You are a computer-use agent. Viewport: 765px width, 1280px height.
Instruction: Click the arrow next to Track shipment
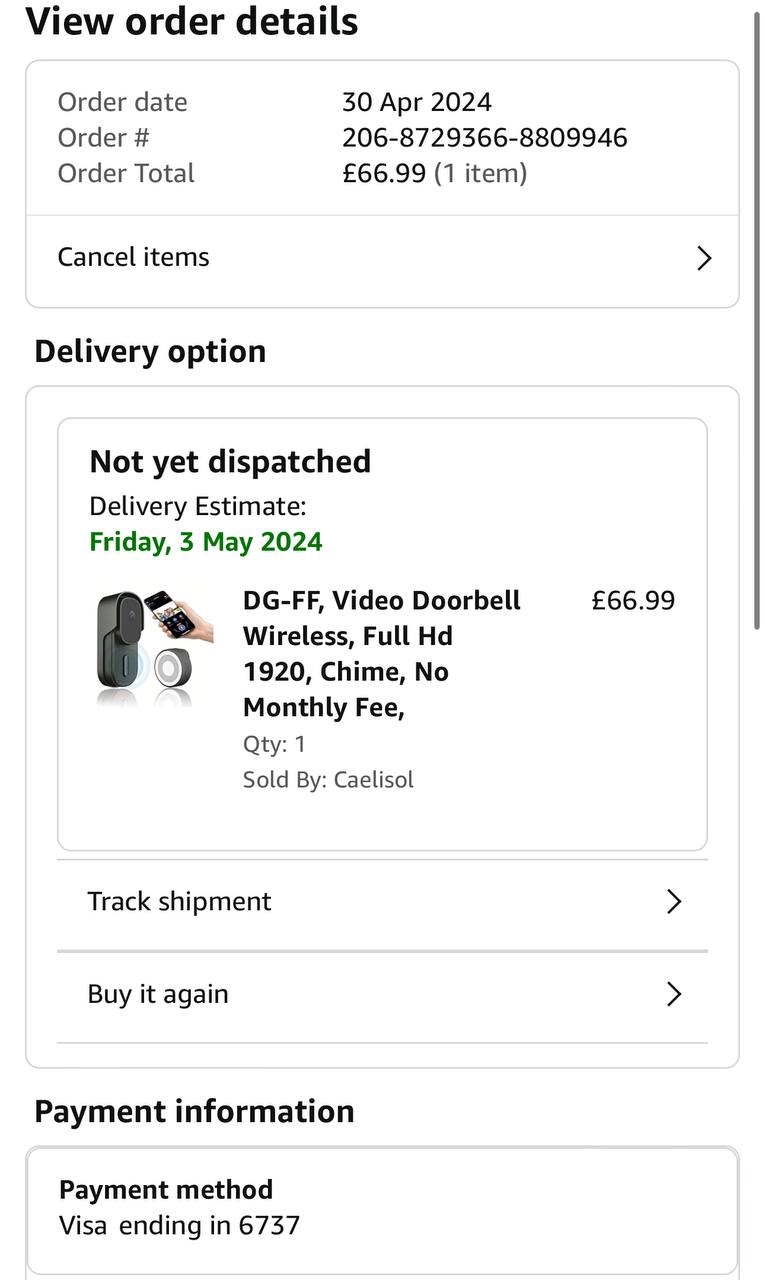(674, 902)
